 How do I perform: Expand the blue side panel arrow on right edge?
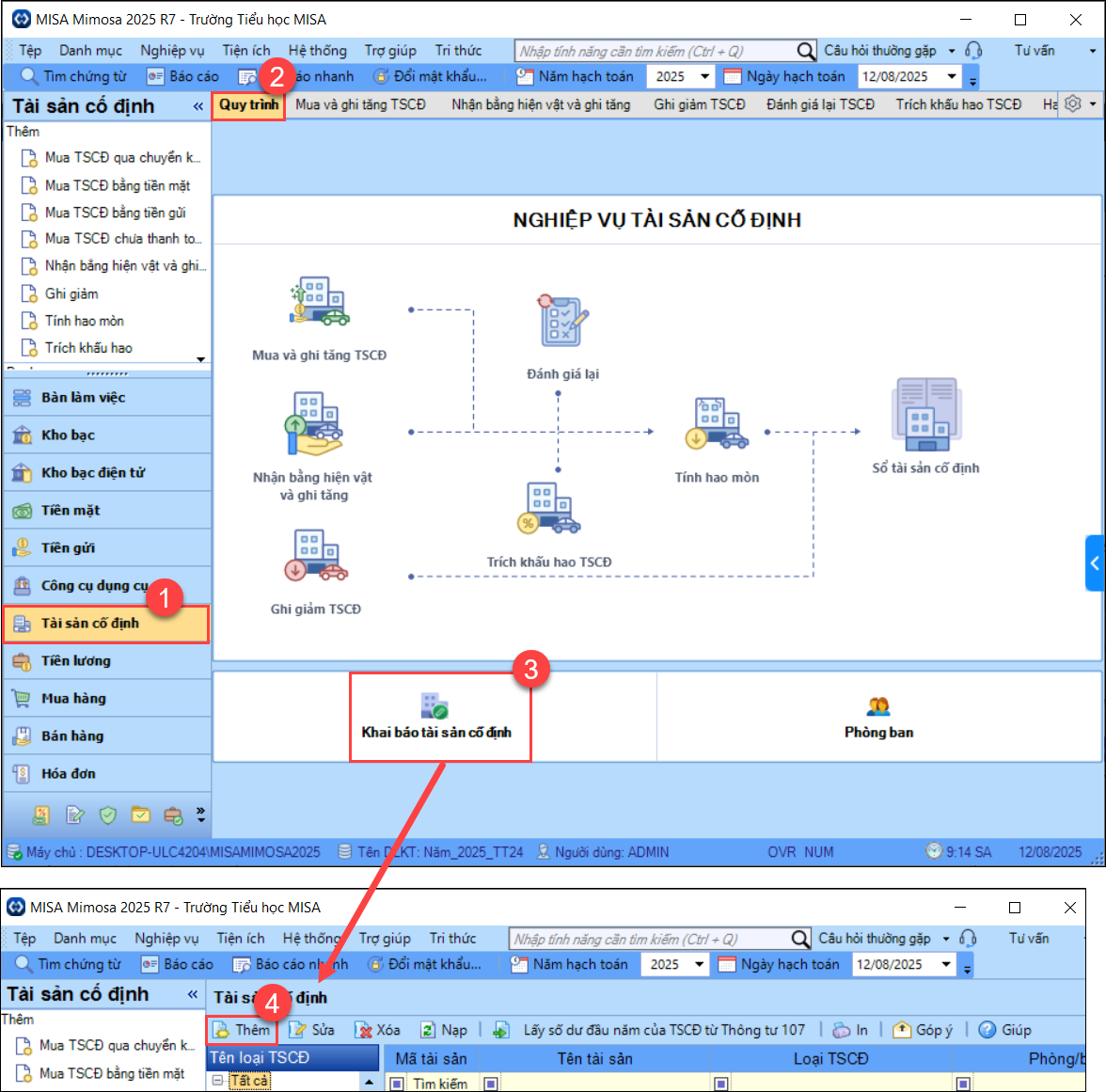(1095, 562)
